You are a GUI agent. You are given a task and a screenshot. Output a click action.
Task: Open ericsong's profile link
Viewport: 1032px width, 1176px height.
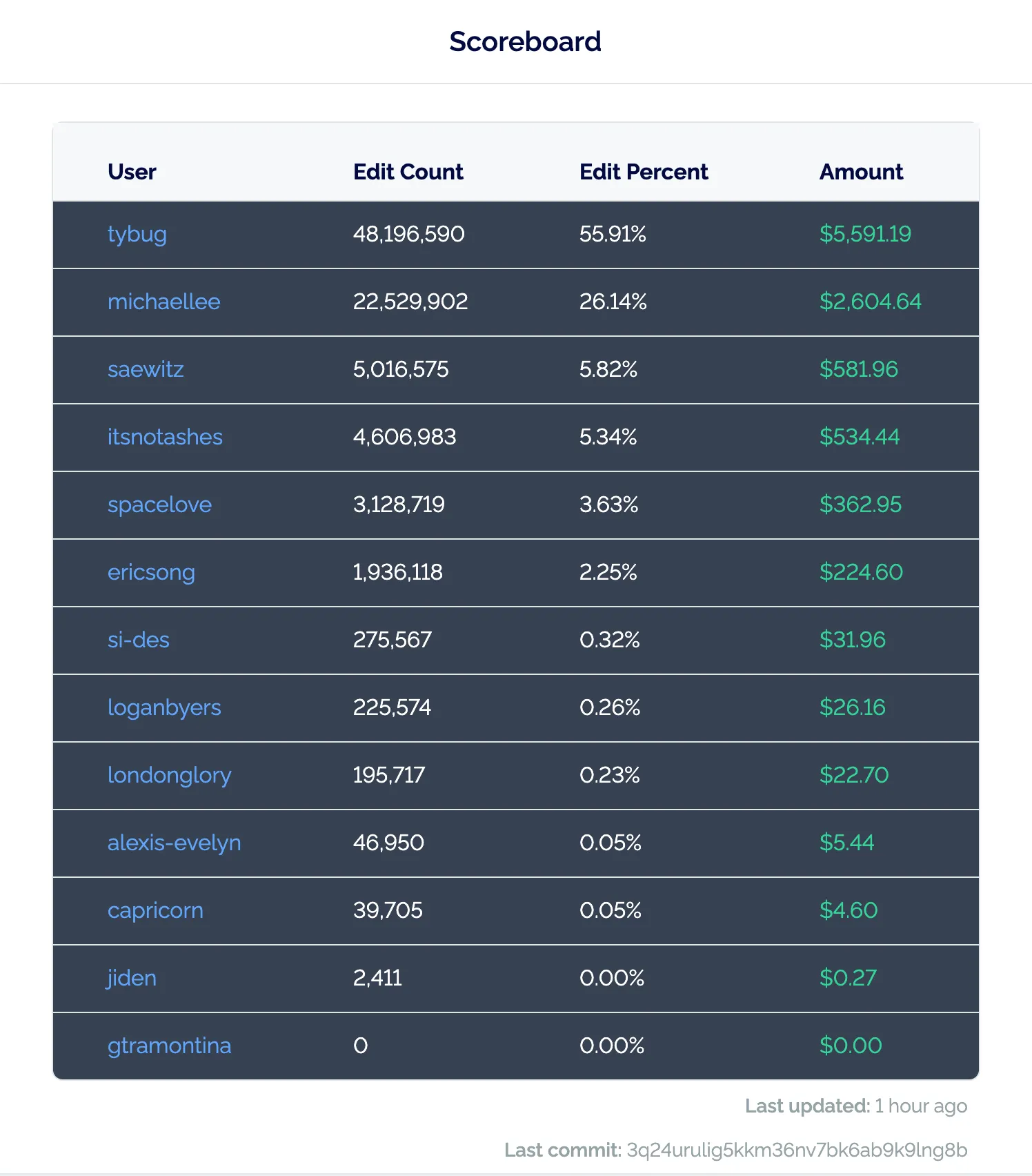click(x=151, y=572)
